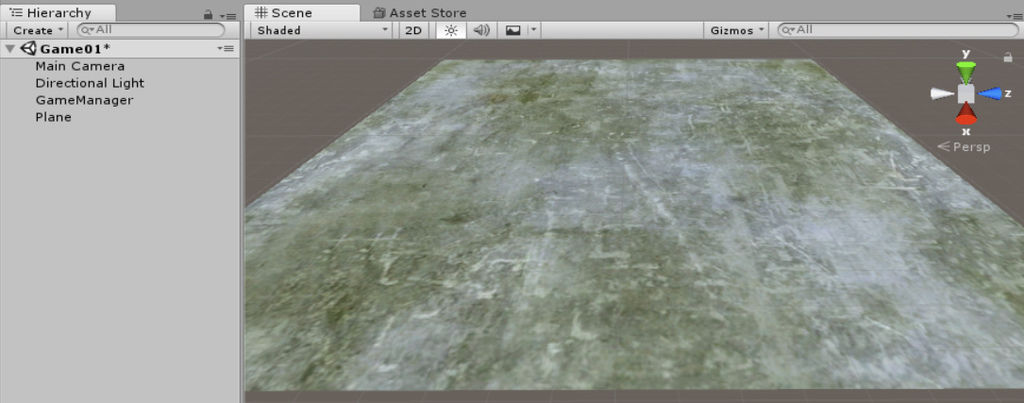
Task: Toggle Persp projection label
Action: pos(964,147)
